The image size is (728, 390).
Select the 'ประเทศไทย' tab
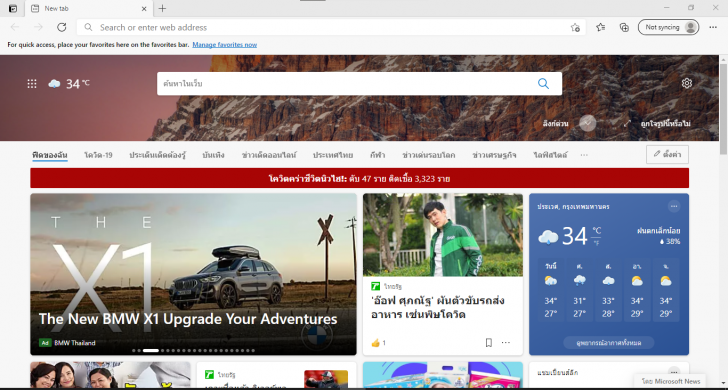click(x=332, y=155)
